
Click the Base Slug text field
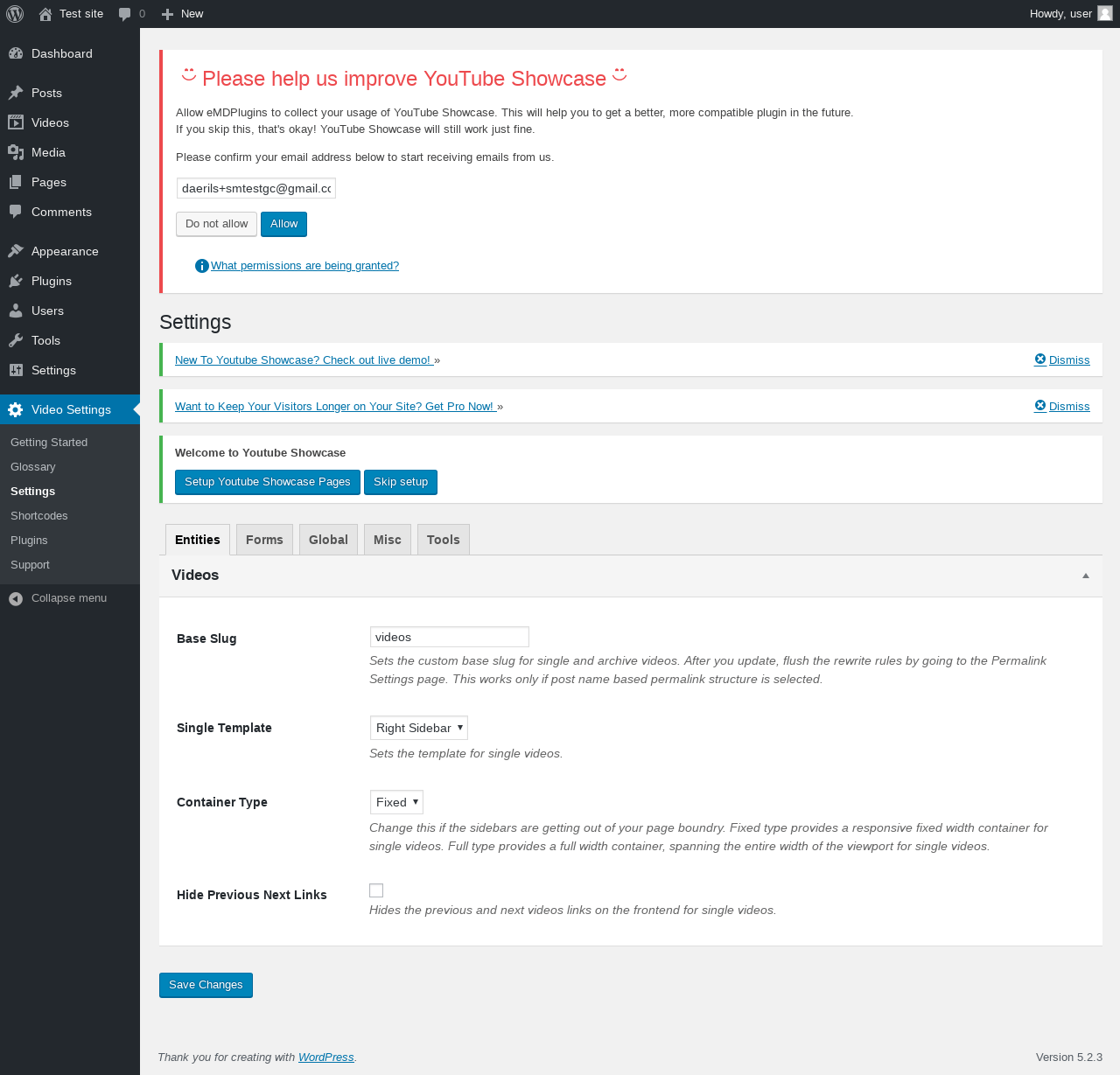pos(450,637)
